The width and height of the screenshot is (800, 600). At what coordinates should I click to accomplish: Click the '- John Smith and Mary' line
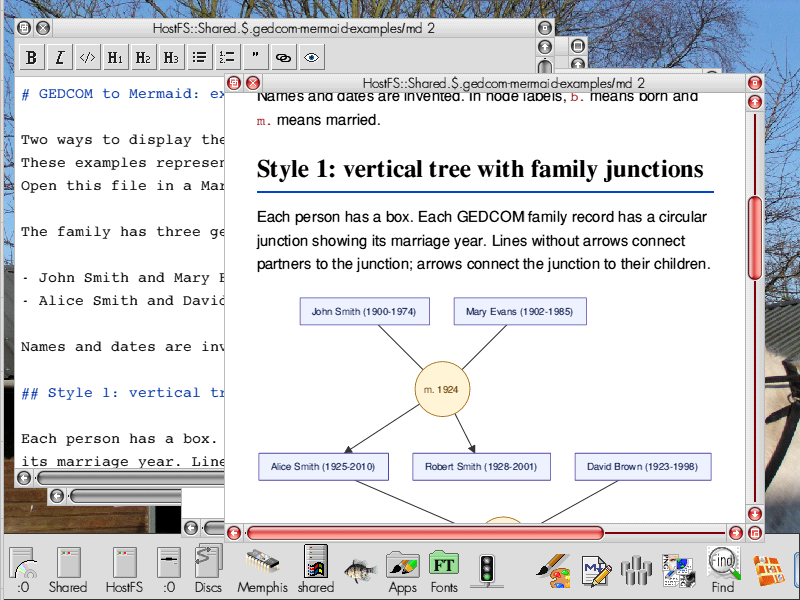click(122, 278)
